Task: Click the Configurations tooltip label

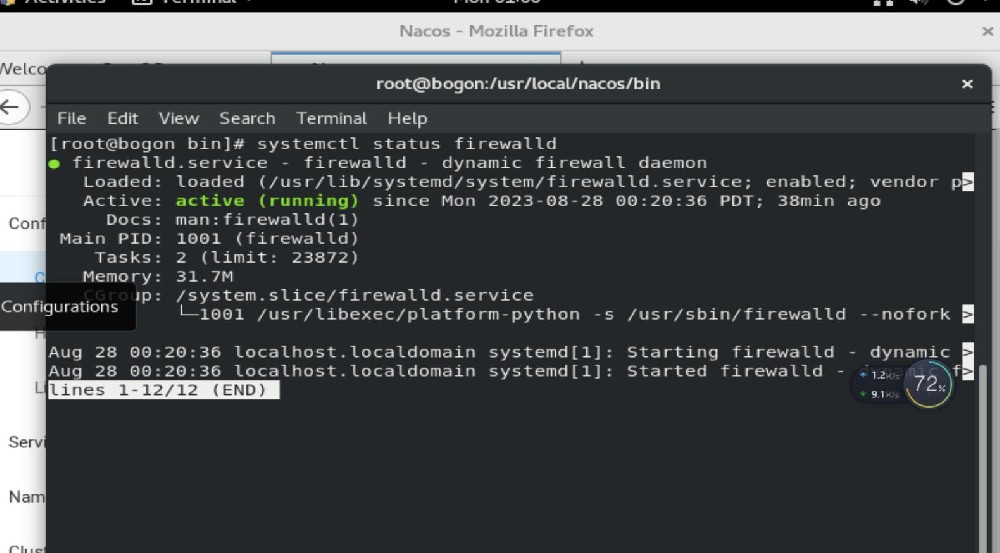Action: [59, 307]
